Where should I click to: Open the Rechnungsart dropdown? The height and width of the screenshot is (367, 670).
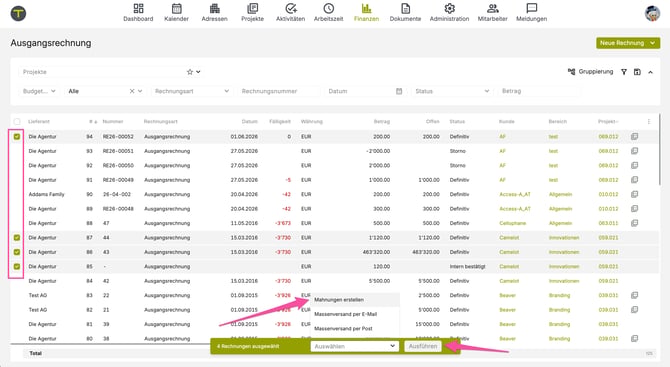click(x=191, y=91)
